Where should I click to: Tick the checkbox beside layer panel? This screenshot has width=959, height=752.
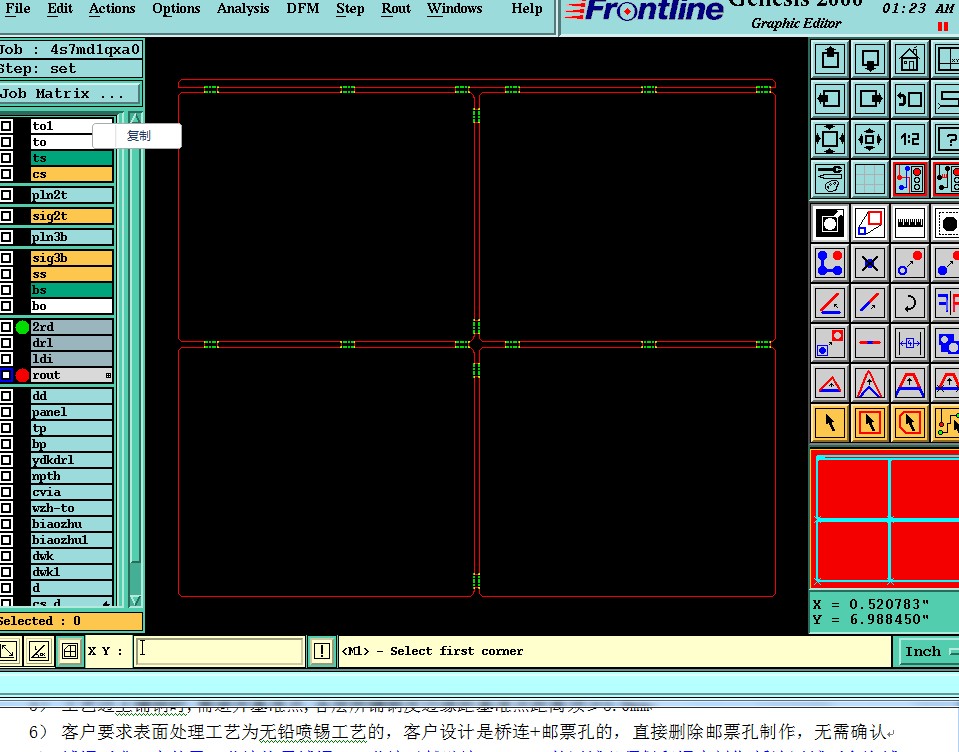point(6,412)
